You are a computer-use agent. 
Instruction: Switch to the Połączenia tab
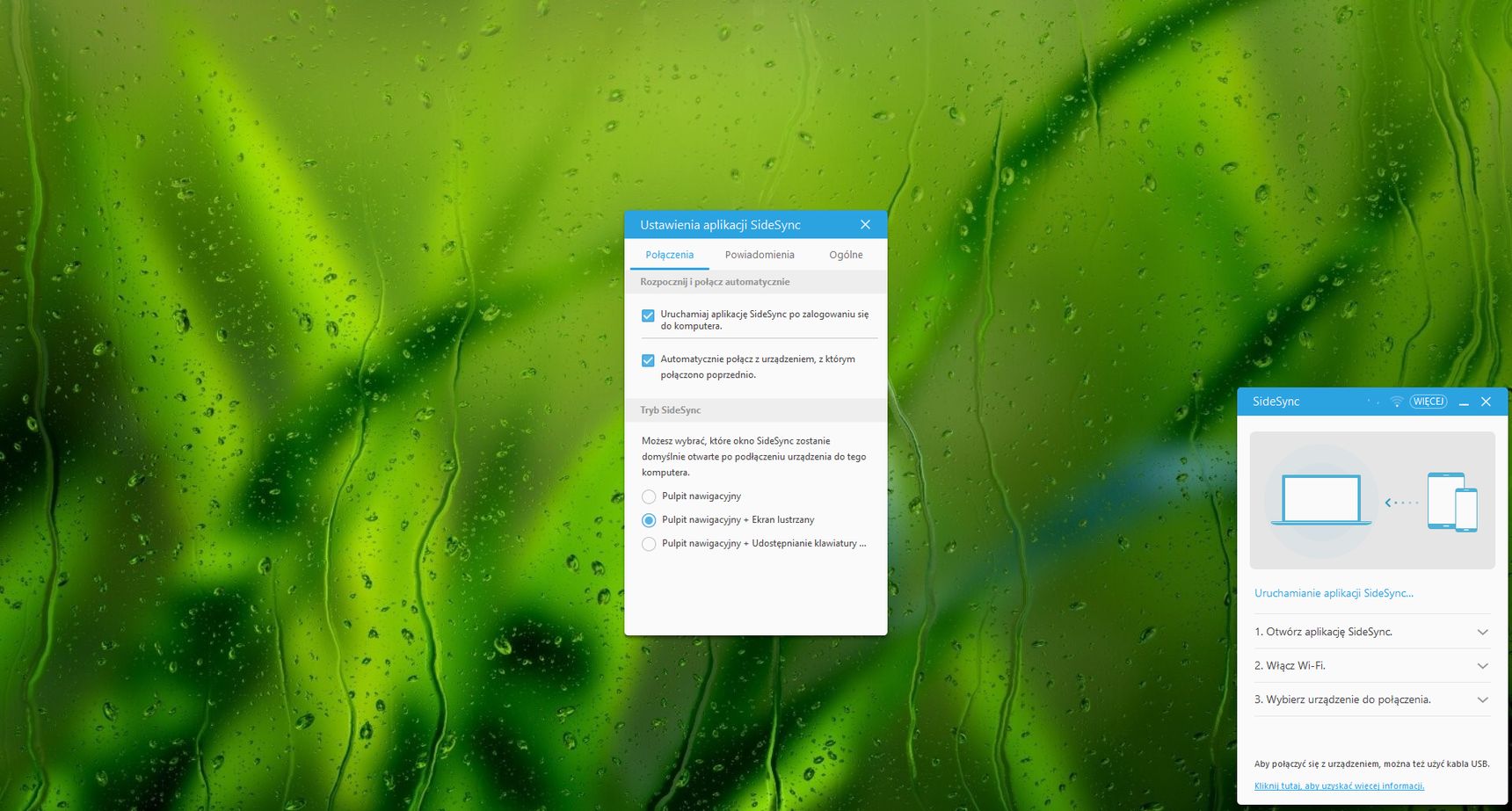(x=670, y=255)
